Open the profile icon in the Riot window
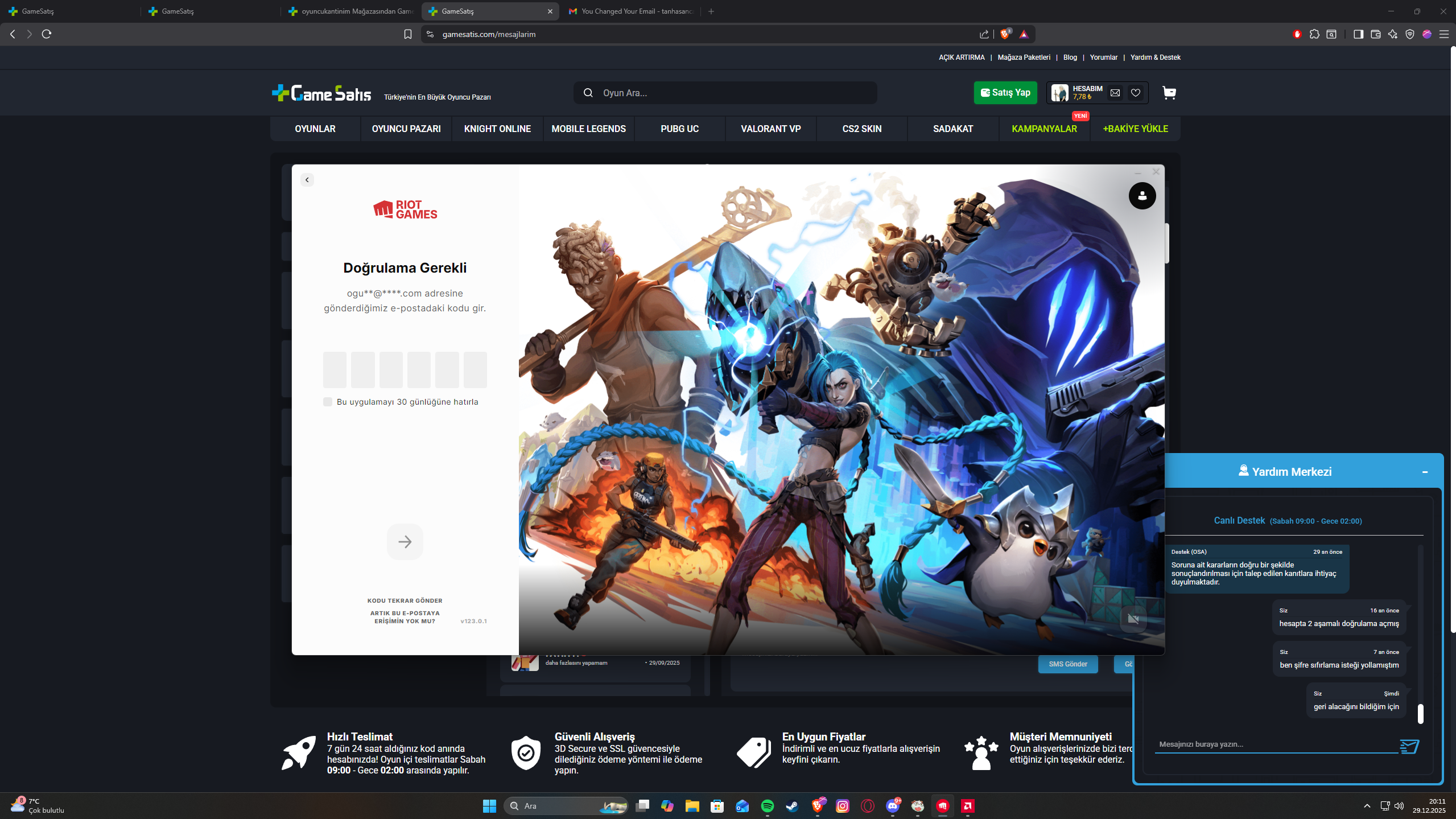This screenshot has height=819, width=1456. tap(1142, 196)
